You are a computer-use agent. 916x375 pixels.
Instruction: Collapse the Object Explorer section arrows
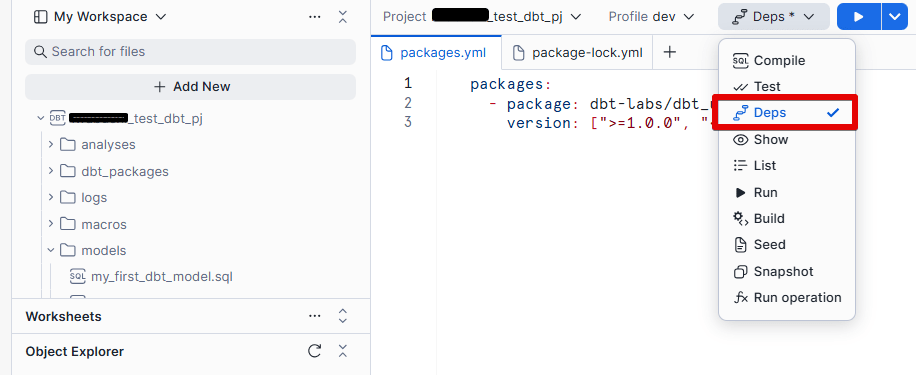tap(343, 351)
